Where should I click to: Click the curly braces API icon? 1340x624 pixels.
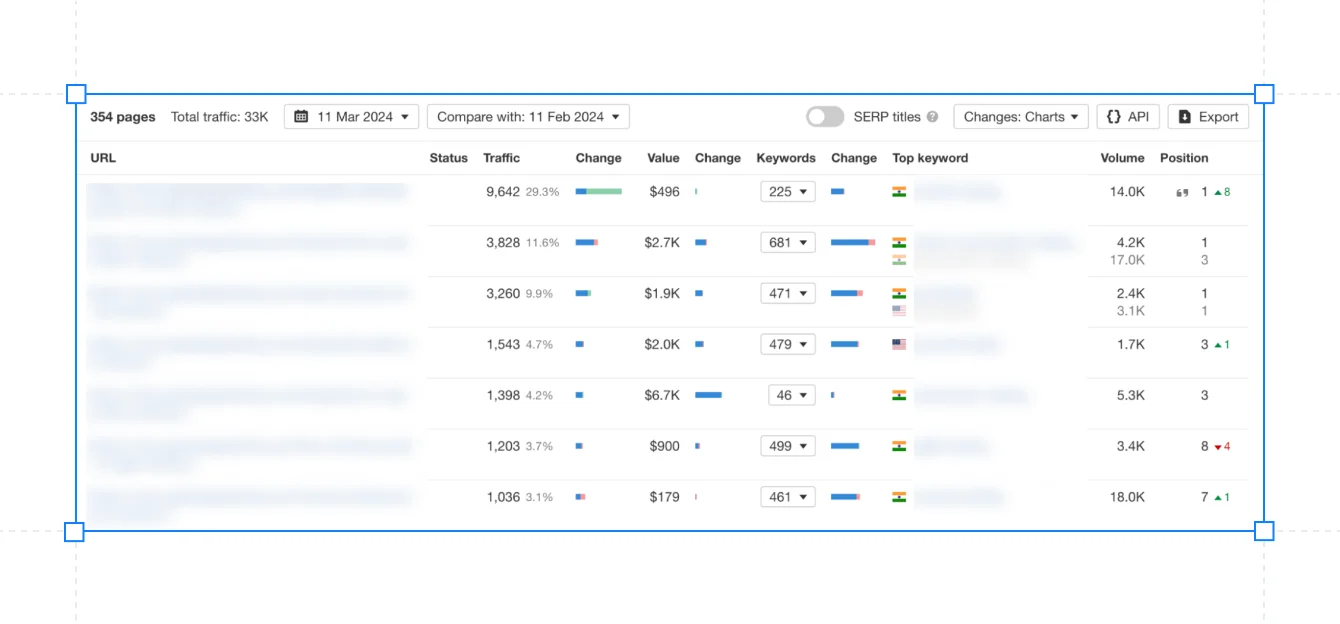(1114, 117)
